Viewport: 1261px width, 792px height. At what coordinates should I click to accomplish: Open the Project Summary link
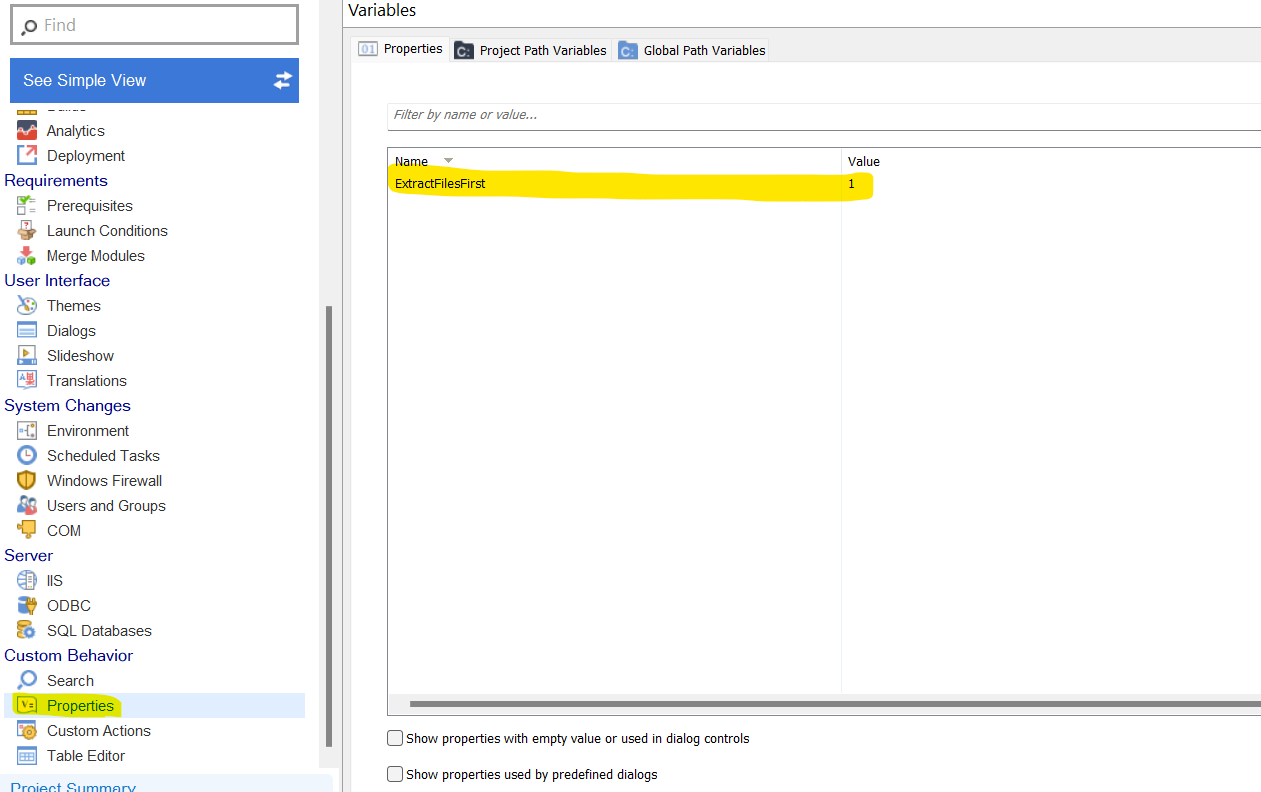(73, 786)
